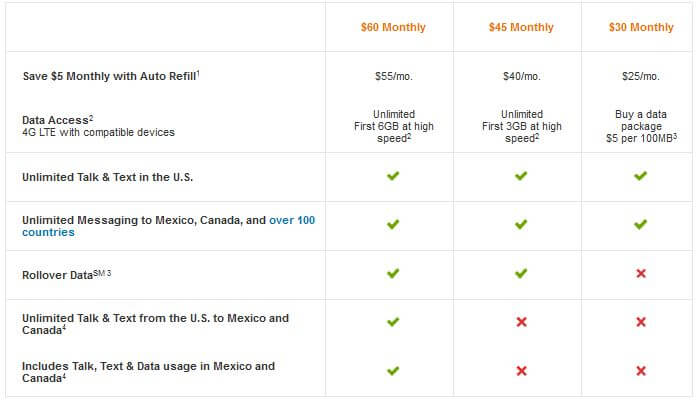Click the $60 plan Rollover Data checkmark
The width and height of the screenshot is (699, 400).
click(393, 273)
